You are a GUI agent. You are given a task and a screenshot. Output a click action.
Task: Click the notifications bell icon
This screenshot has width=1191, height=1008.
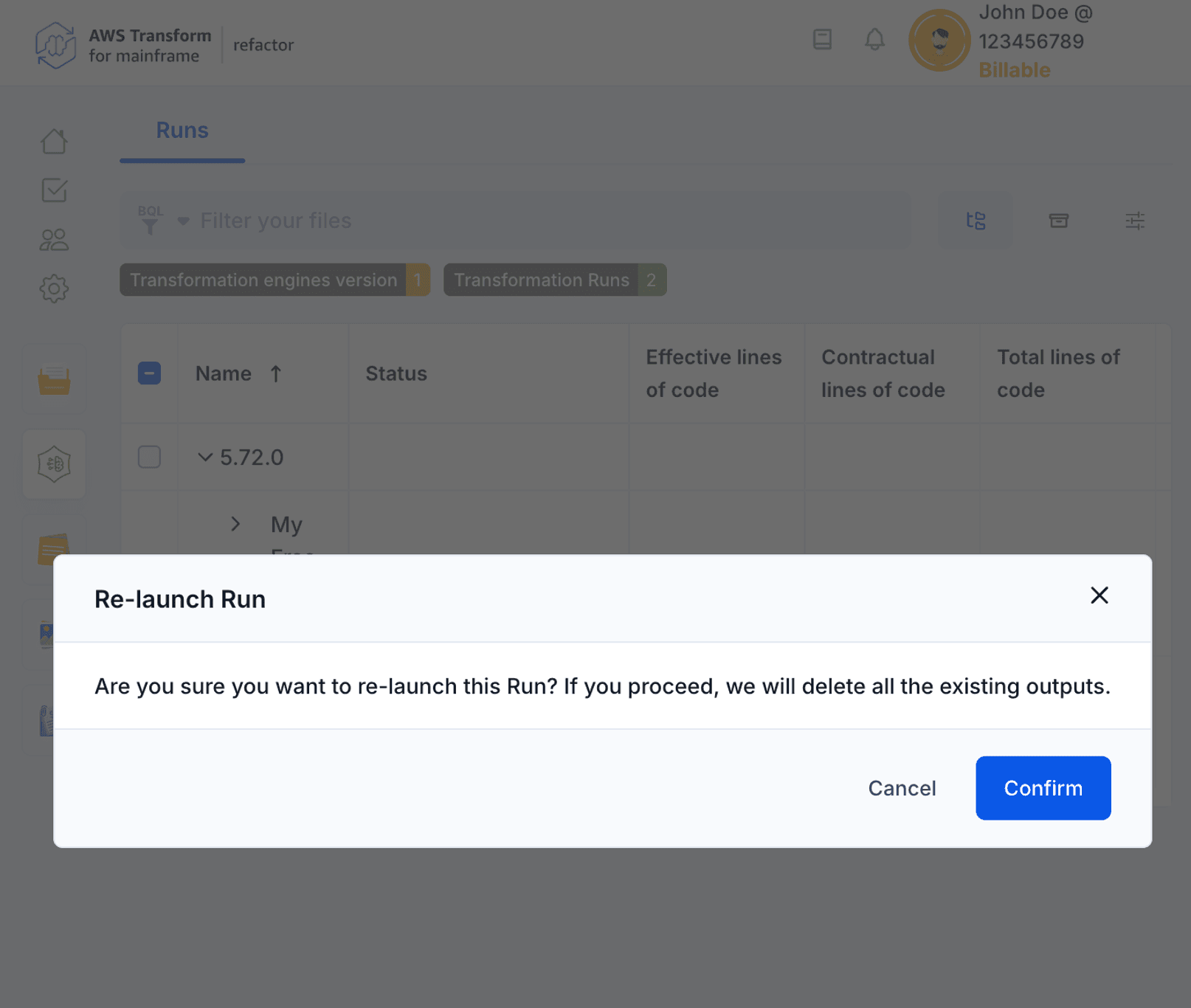click(x=874, y=39)
